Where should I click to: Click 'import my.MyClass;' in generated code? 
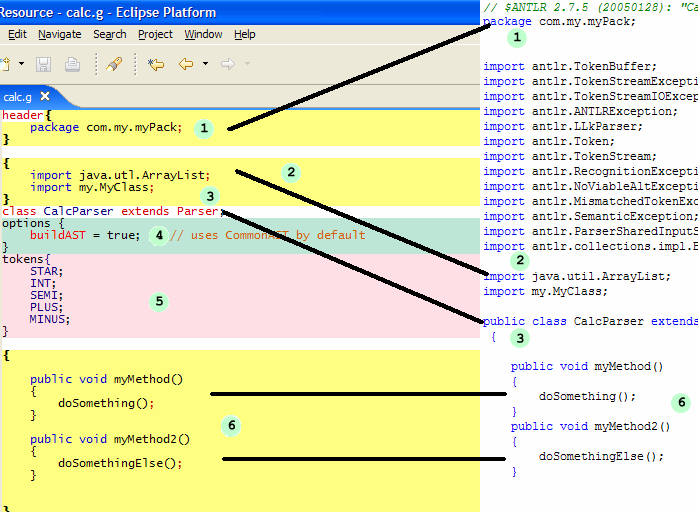pos(546,292)
